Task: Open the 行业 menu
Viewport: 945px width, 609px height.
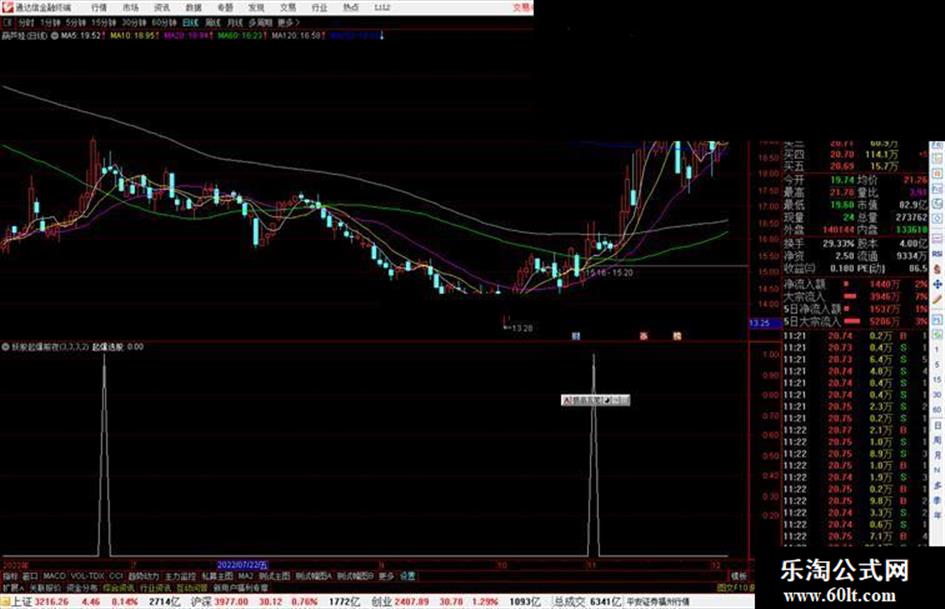Action: click(319, 8)
